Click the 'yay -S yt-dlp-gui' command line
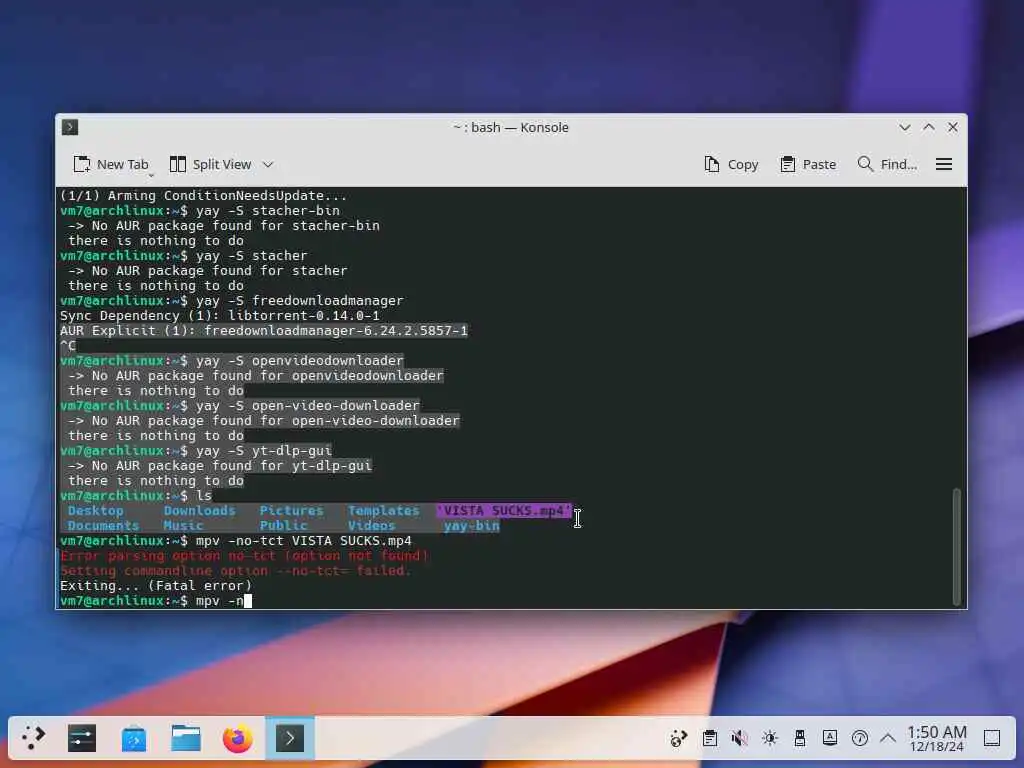 pos(196,451)
